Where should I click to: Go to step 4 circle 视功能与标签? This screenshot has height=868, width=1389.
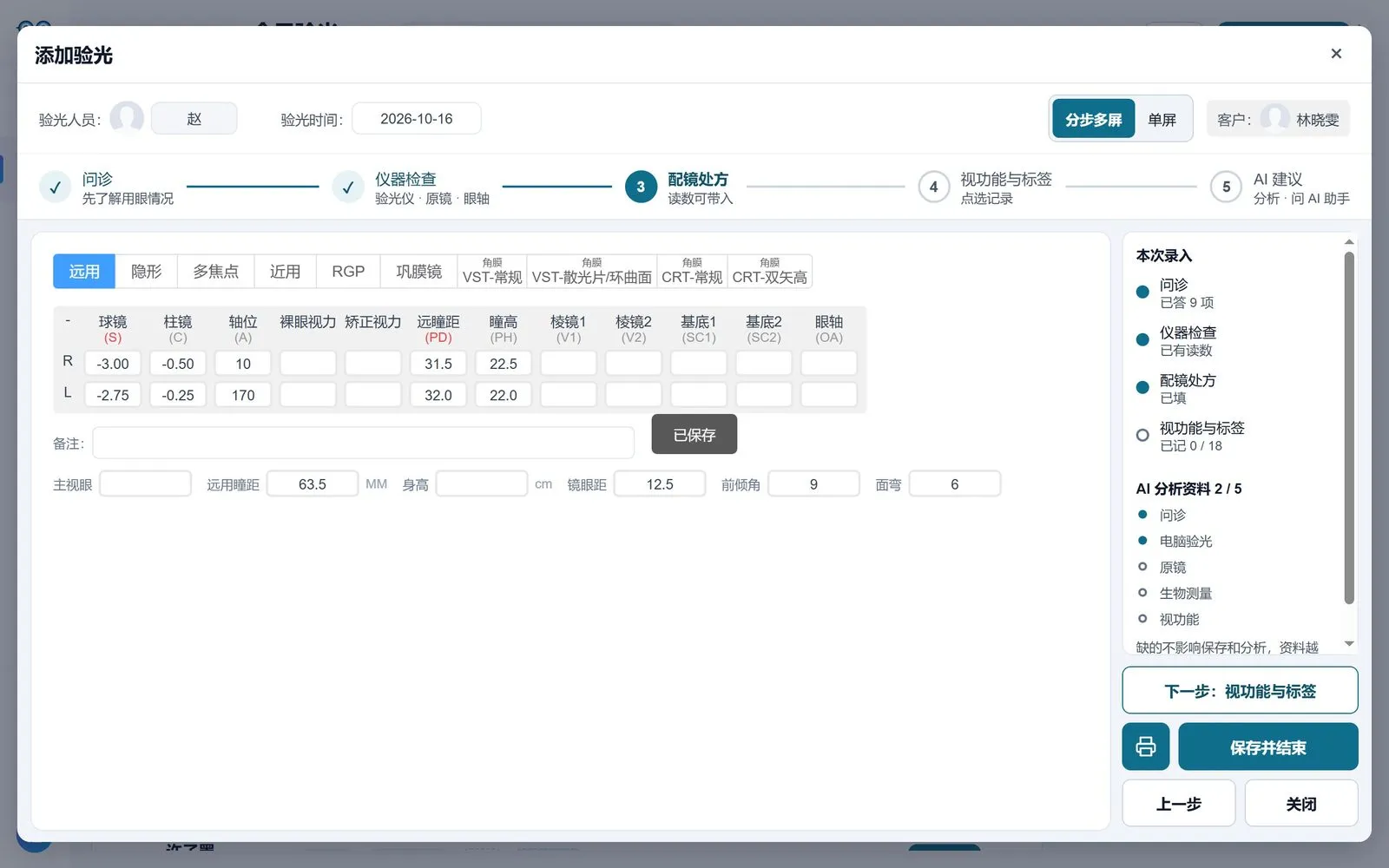tap(933, 187)
